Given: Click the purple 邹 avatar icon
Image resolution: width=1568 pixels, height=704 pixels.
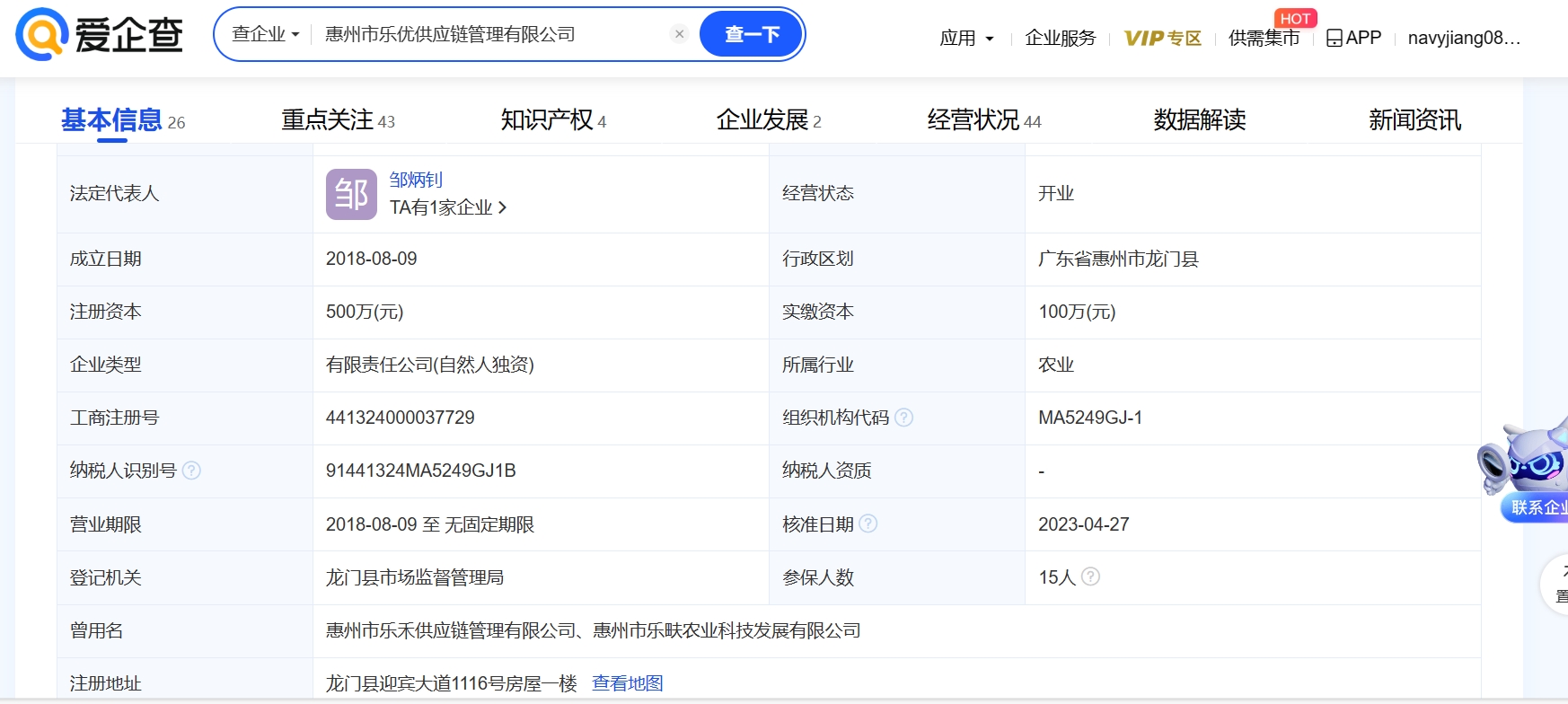Looking at the screenshot, I should click(x=351, y=194).
